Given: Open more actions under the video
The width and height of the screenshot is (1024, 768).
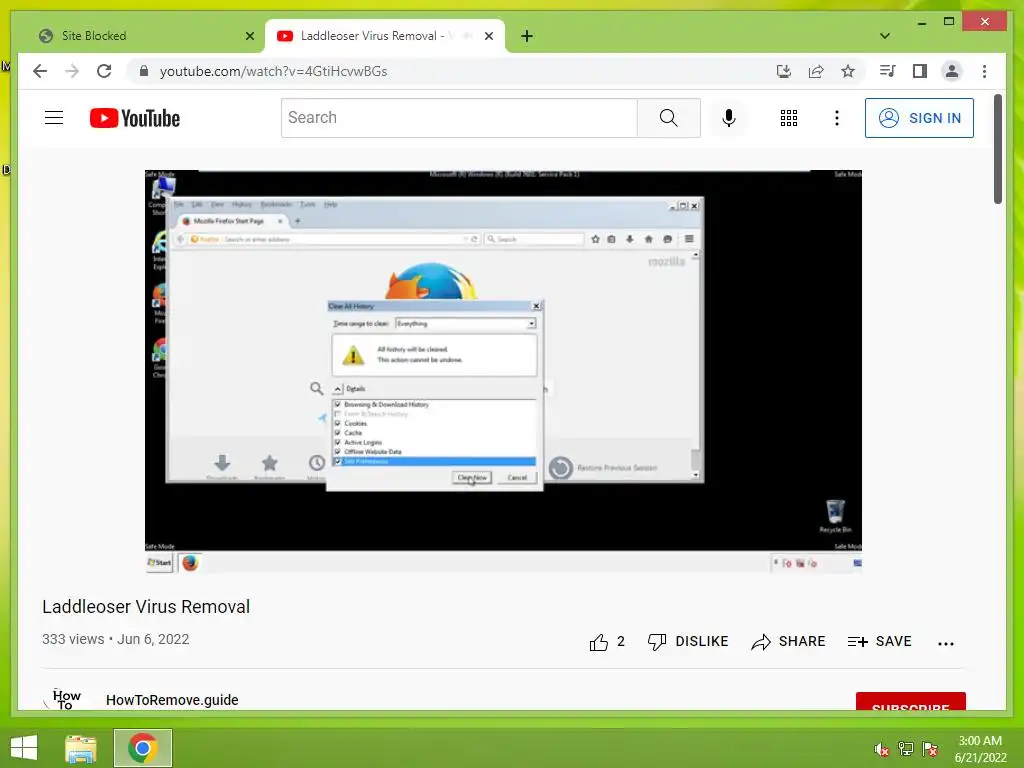Looking at the screenshot, I should [946, 643].
